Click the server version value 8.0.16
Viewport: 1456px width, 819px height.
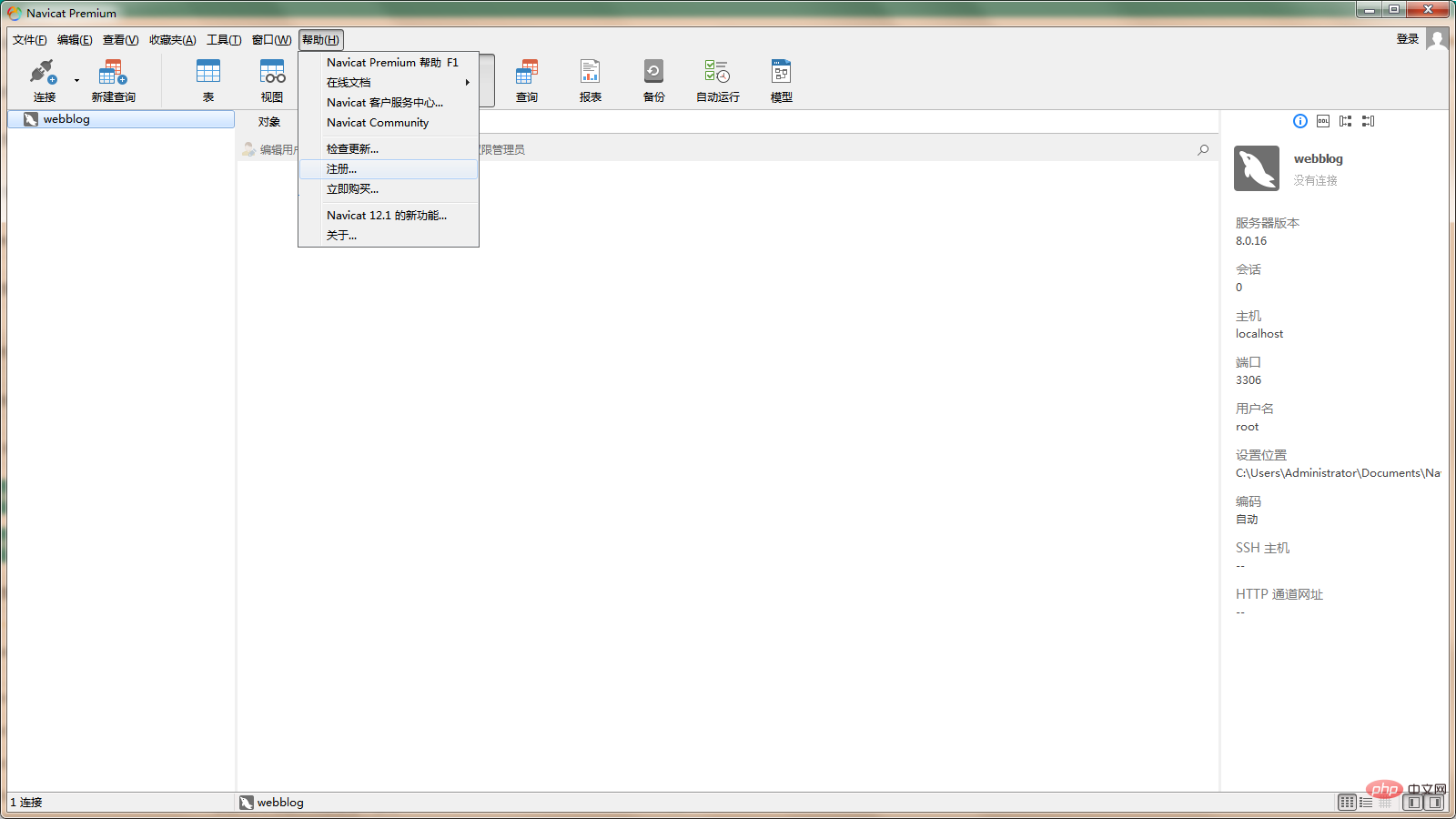coord(1251,241)
